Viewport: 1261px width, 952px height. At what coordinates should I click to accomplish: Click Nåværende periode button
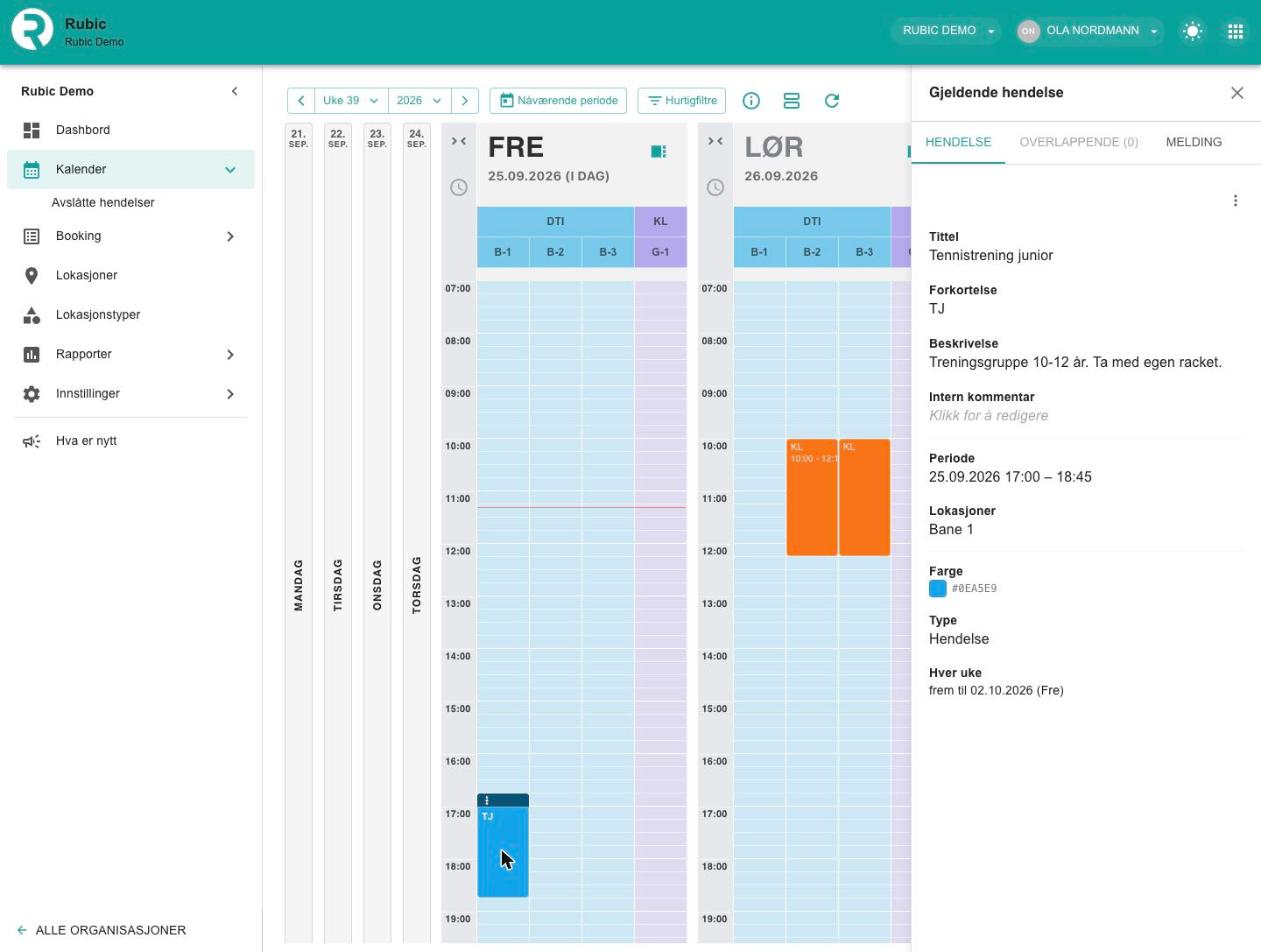tap(558, 101)
